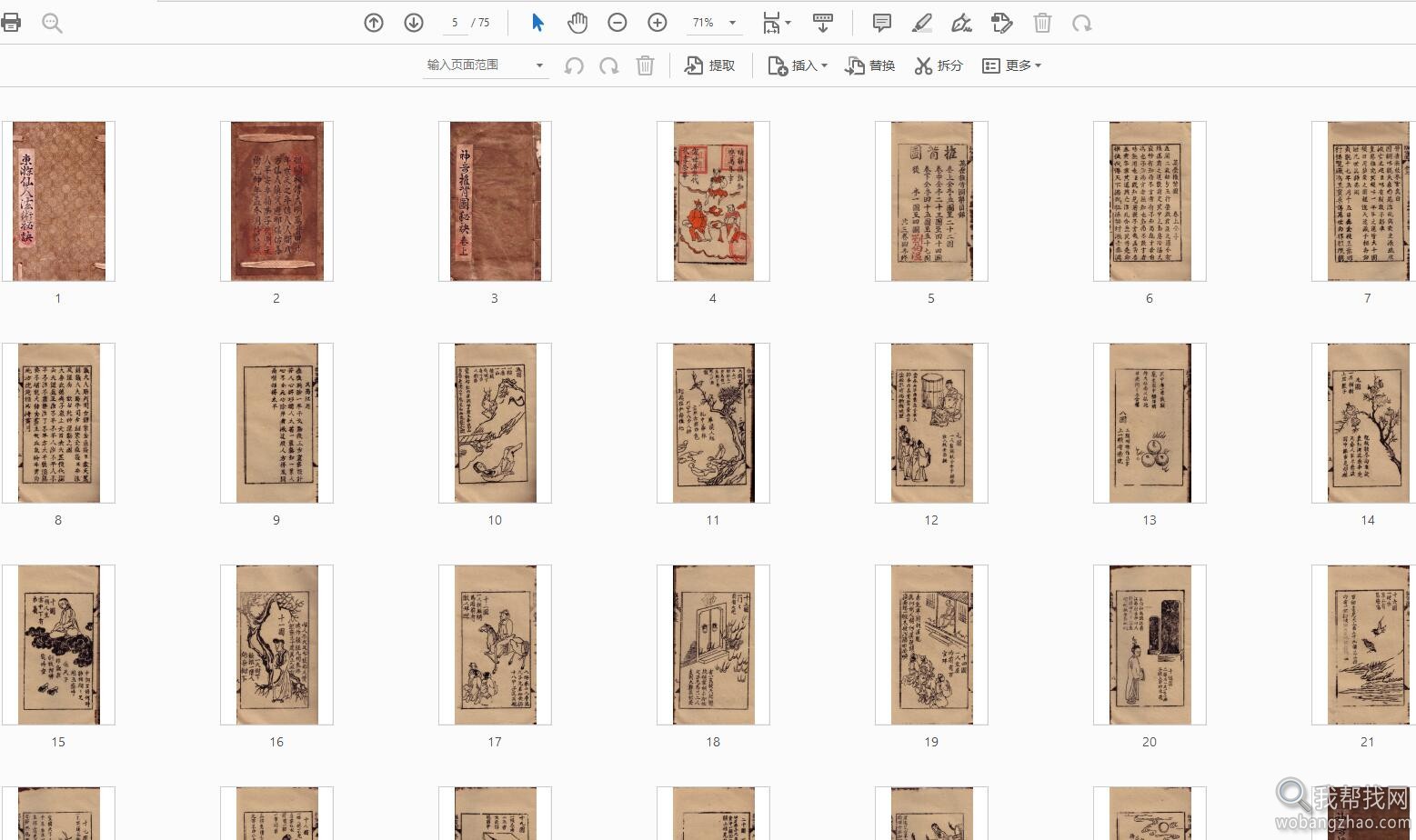Select page 21 thumbnail
The height and width of the screenshot is (840, 1416).
click(x=1363, y=645)
